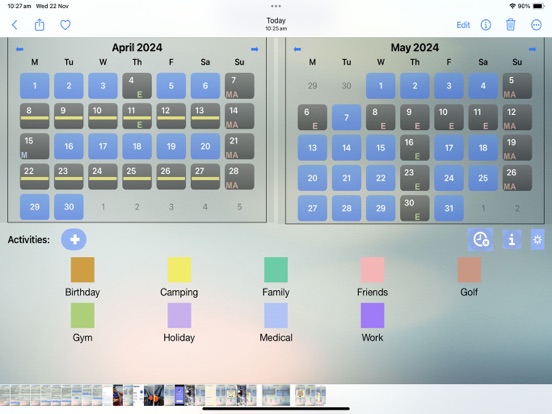552x414 pixels.
Task: Select May 7 in the calendar
Action: pos(346,117)
